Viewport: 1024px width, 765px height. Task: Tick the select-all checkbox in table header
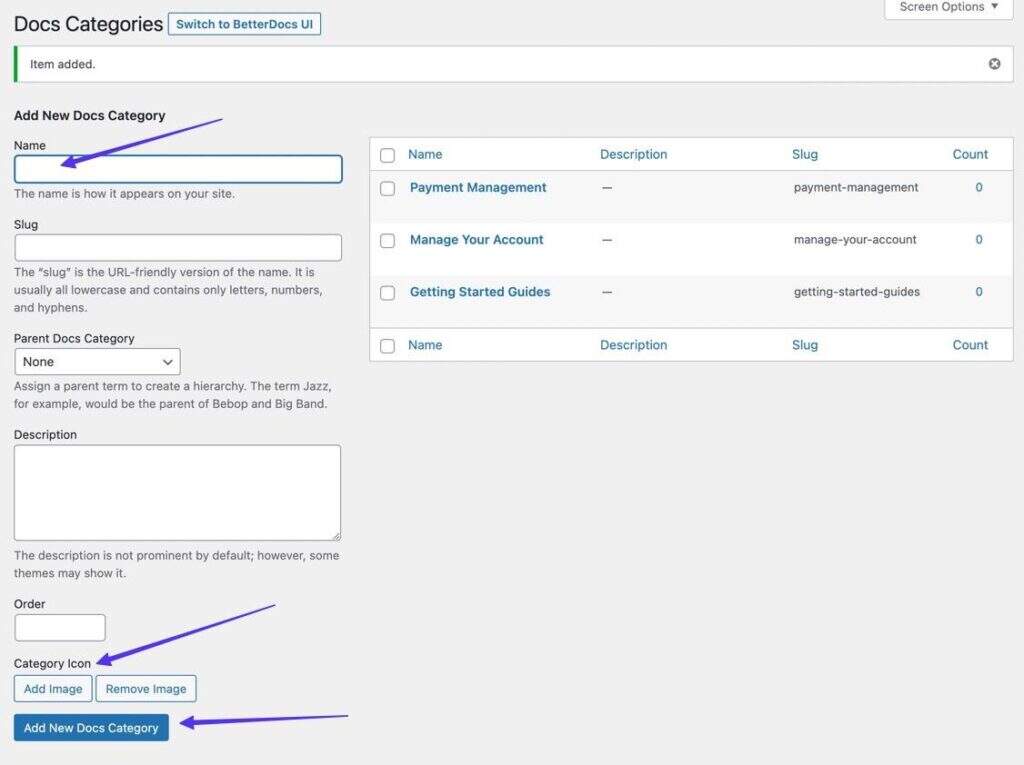[x=388, y=155]
